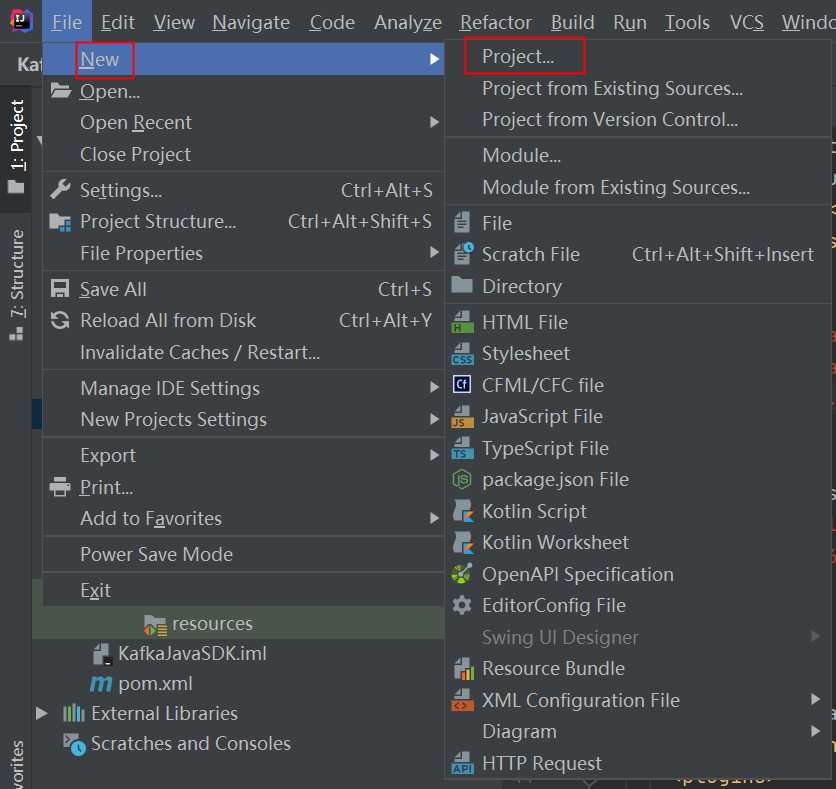Click the Open folder icon
This screenshot has height=789, width=836.
click(x=61, y=91)
